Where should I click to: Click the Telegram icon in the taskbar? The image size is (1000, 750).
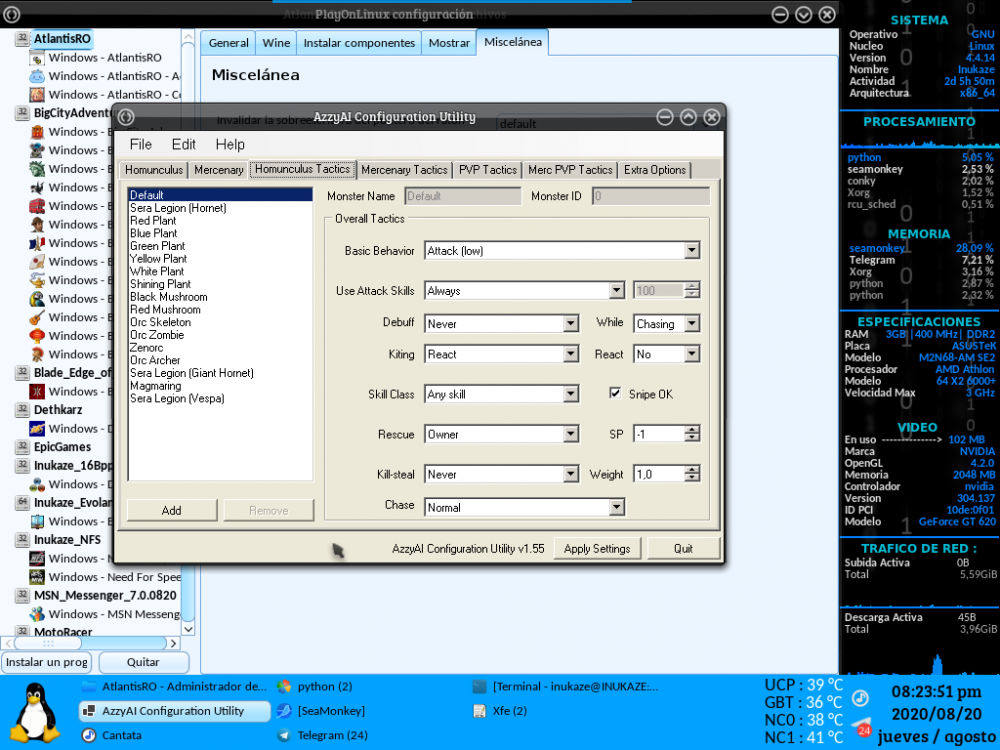pyautogui.click(x=284, y=736)
